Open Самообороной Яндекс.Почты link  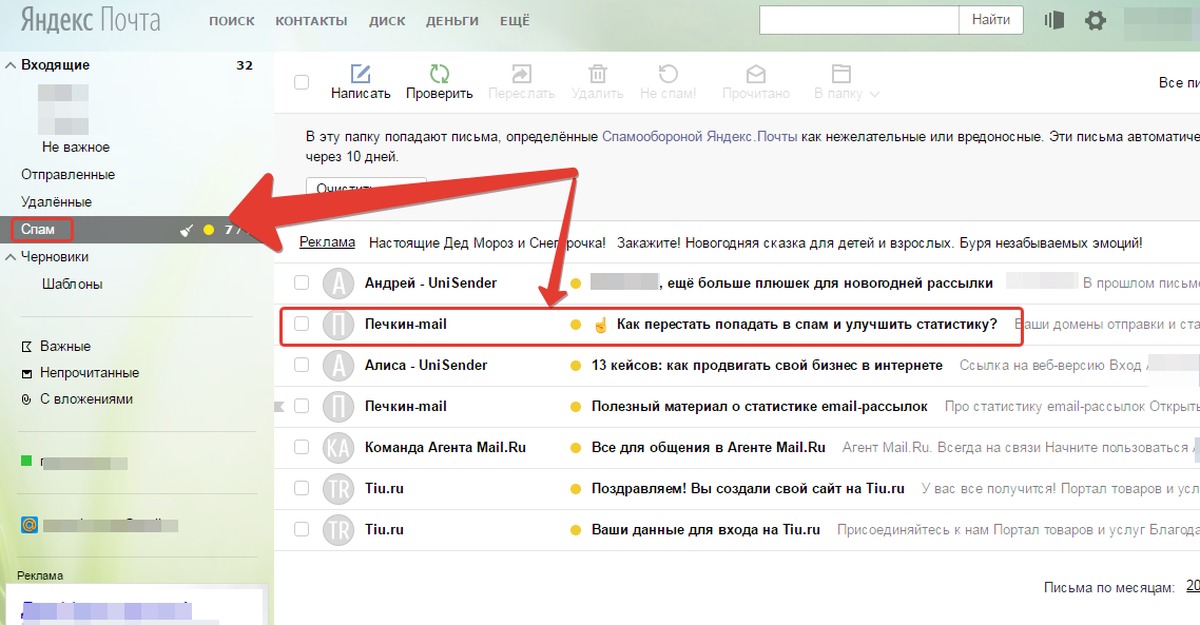[x=700, y=137]
